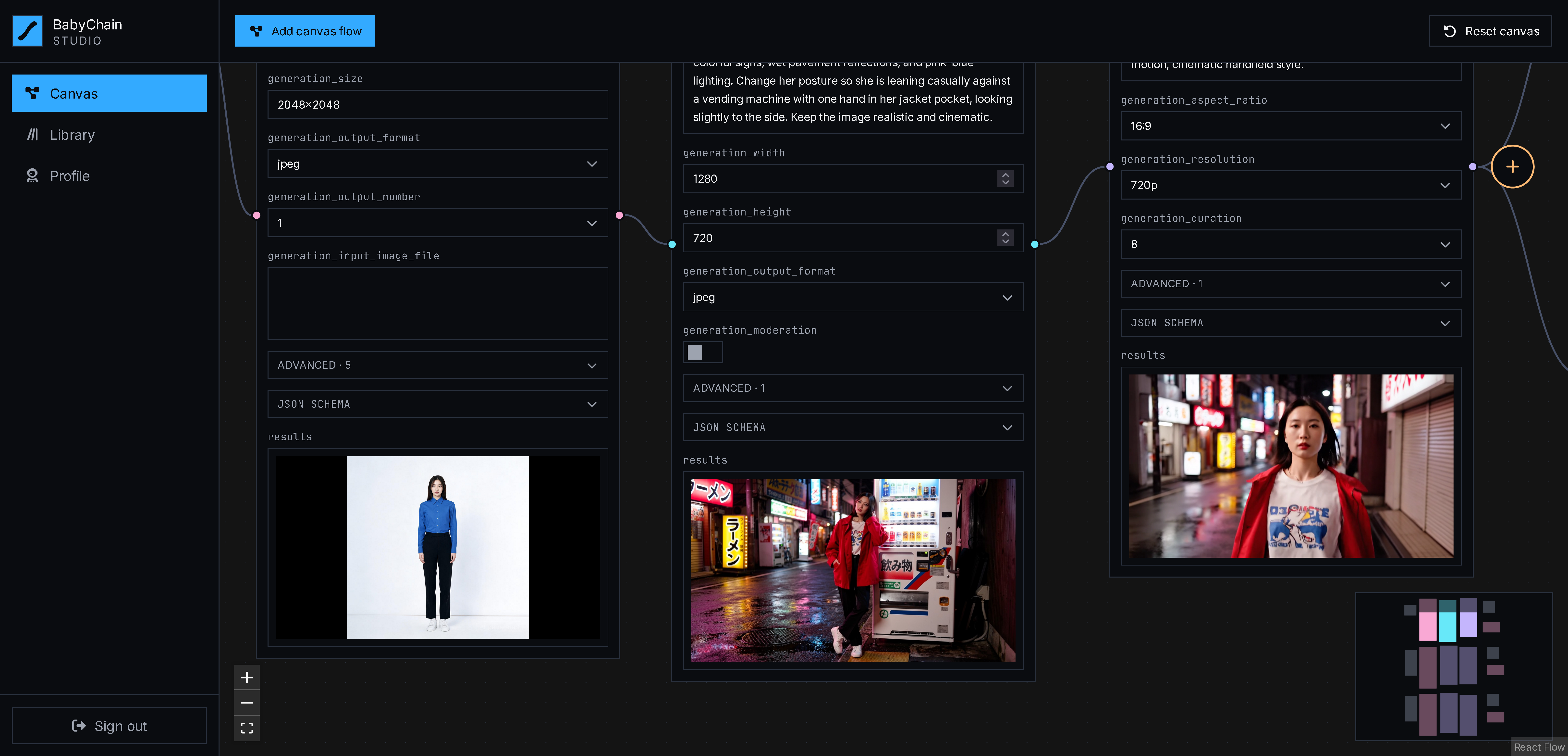Screen dimensions: 1568x756
Task: Click the generation_size field showing 2048×2048
Action: pos(438,105)
